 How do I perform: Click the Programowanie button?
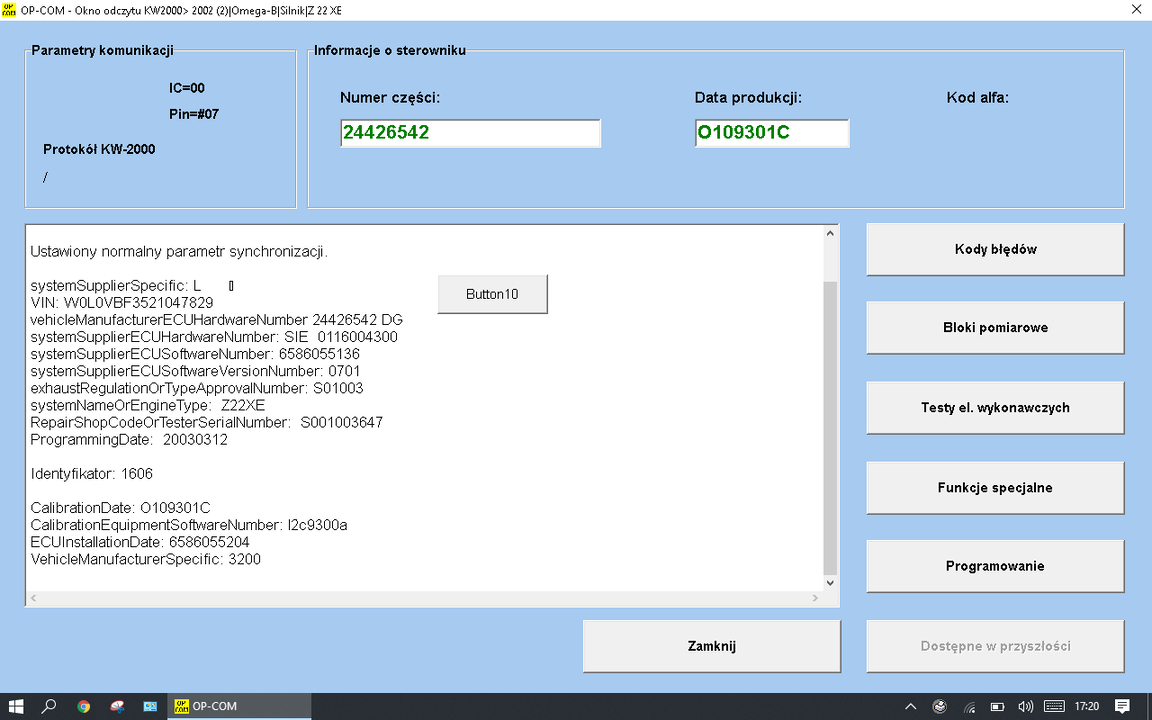coord(995,566)
